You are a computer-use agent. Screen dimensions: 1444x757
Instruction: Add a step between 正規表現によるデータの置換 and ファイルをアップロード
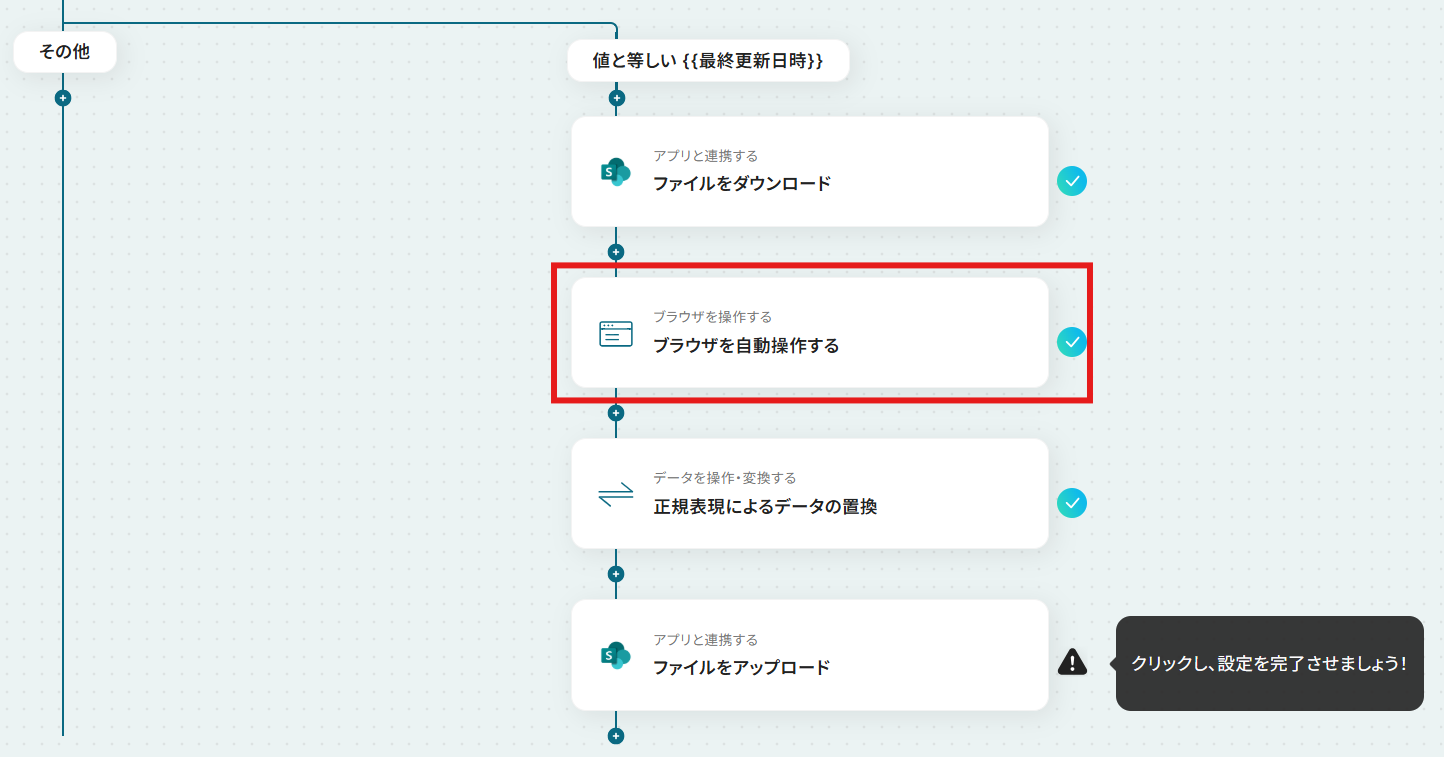(616, 574)
